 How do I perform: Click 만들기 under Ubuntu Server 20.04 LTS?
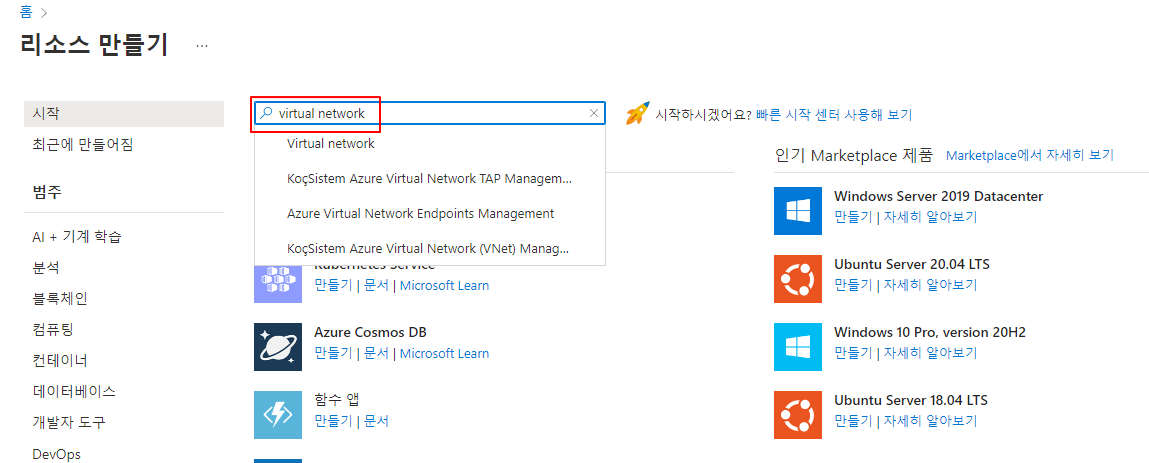(853, 284)
